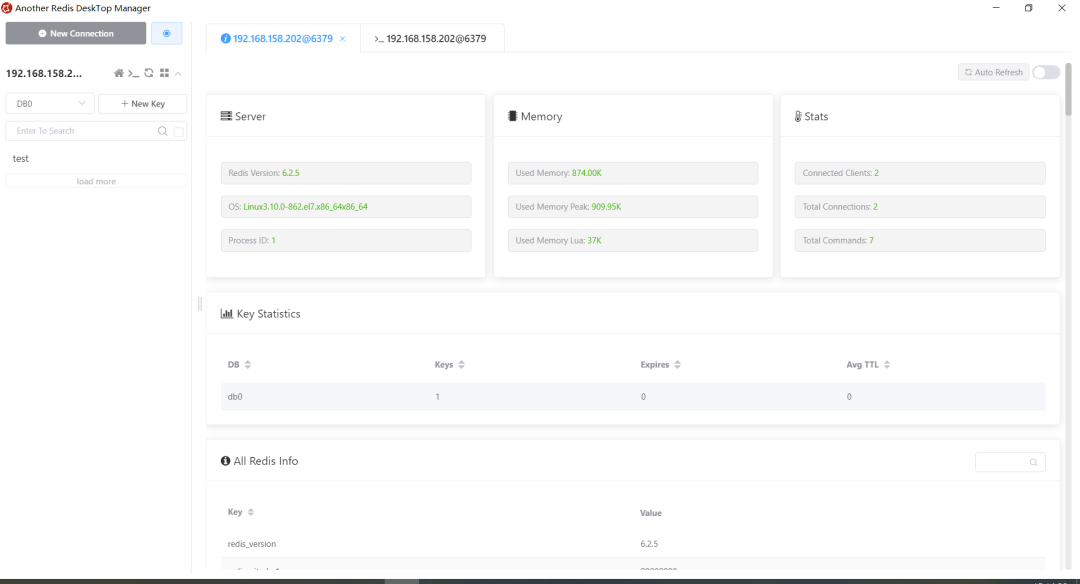
Task: Click the Process ID field
Action: [346, 240]
